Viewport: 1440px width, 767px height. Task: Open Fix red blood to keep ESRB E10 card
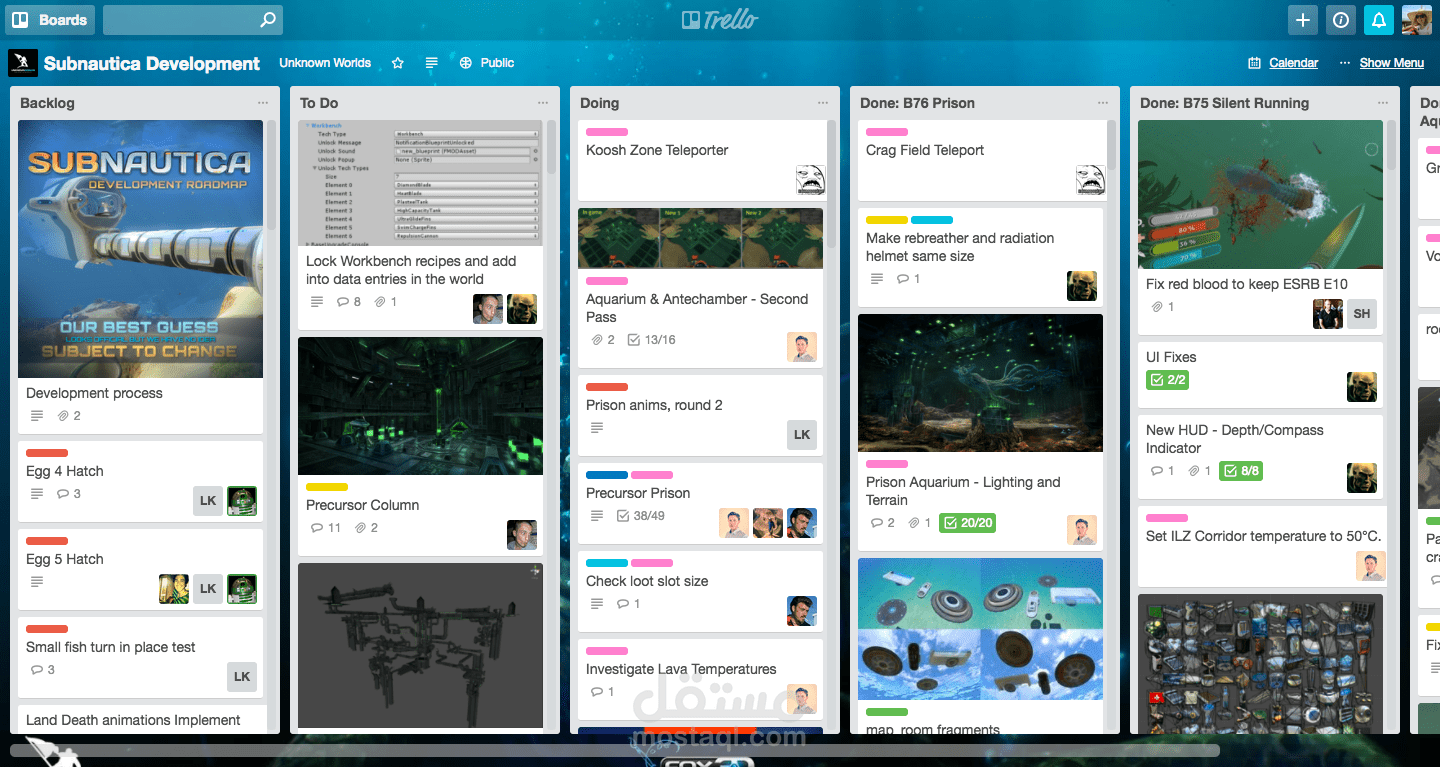click(x=1260, y=227)
